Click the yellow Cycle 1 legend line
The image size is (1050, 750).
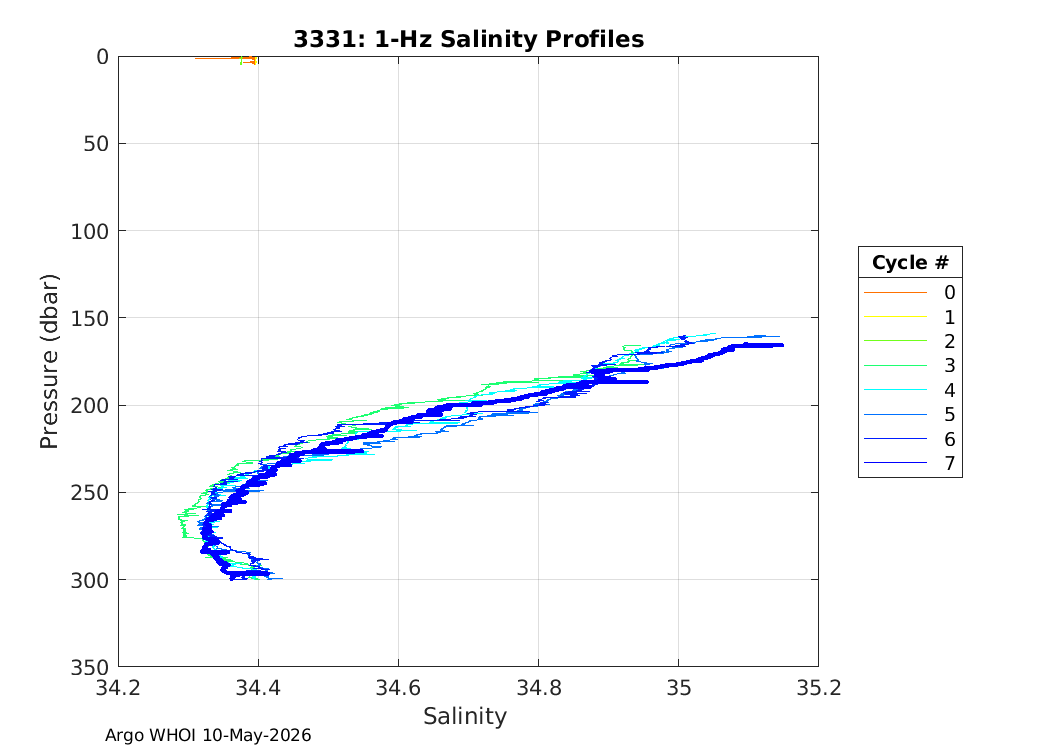[895, 317]
